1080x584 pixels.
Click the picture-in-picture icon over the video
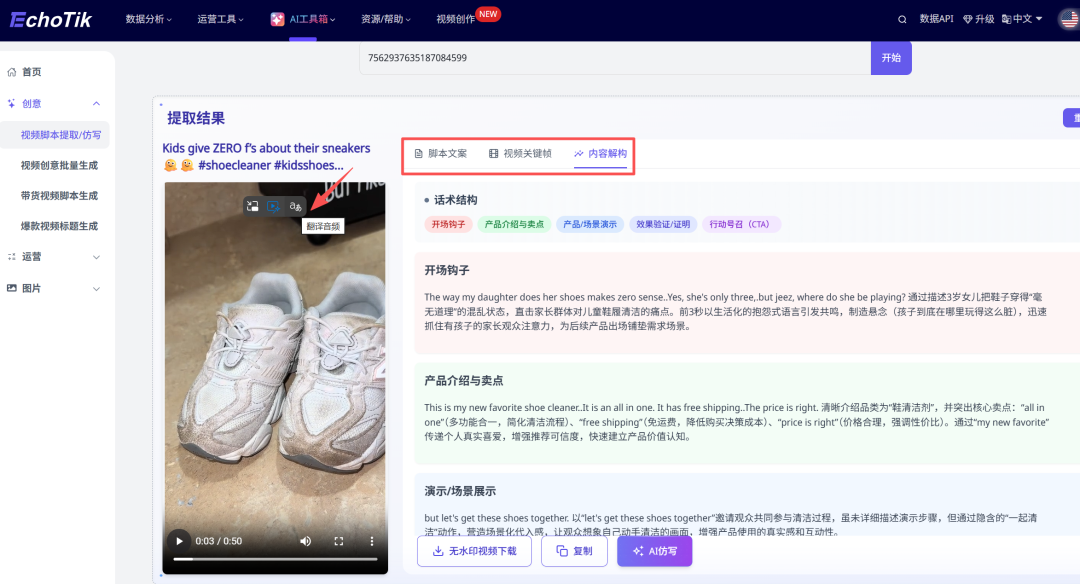coord(253,206)
